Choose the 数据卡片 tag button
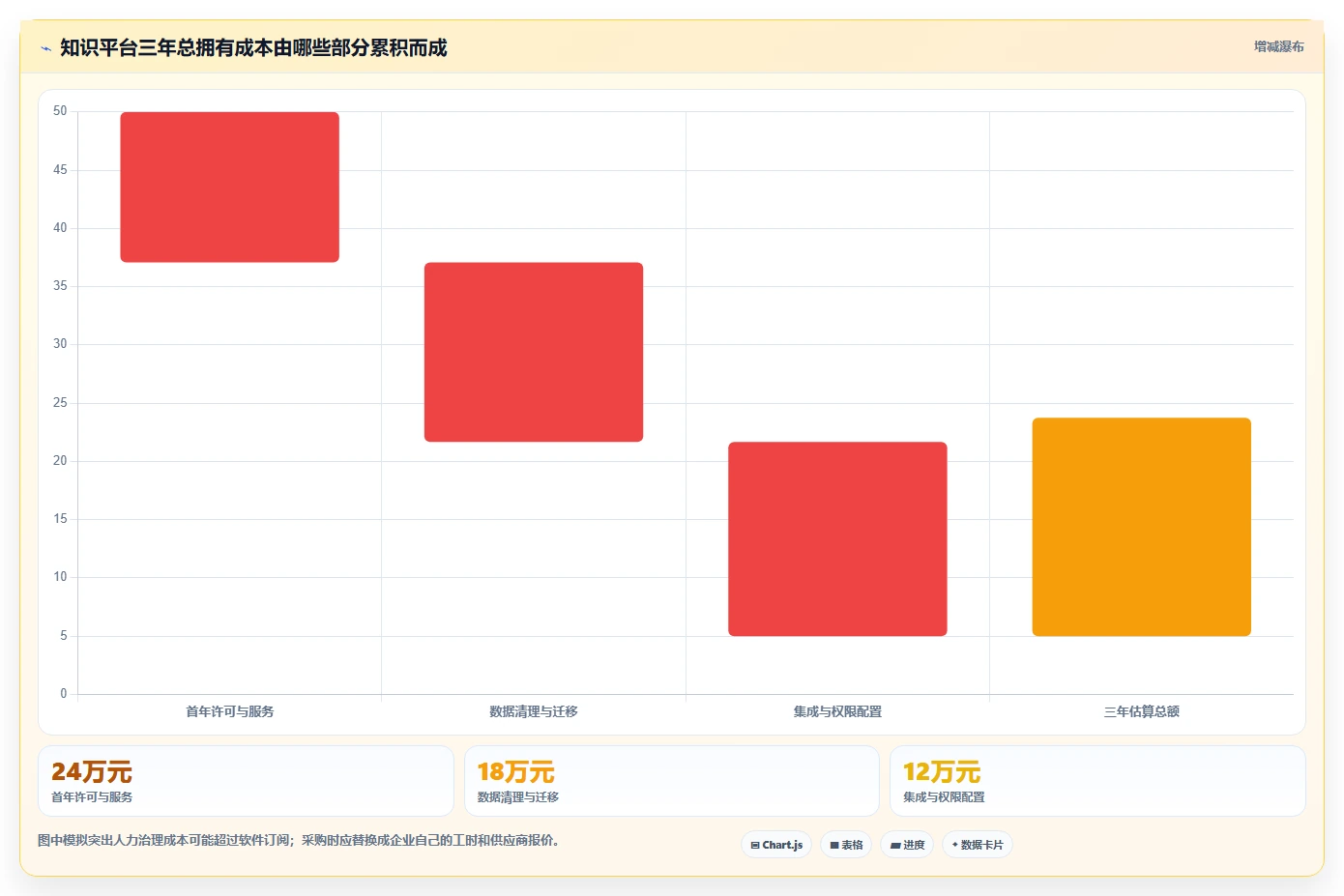The height and width of the screenshot is (896, 1344). (x=978, y=845)
